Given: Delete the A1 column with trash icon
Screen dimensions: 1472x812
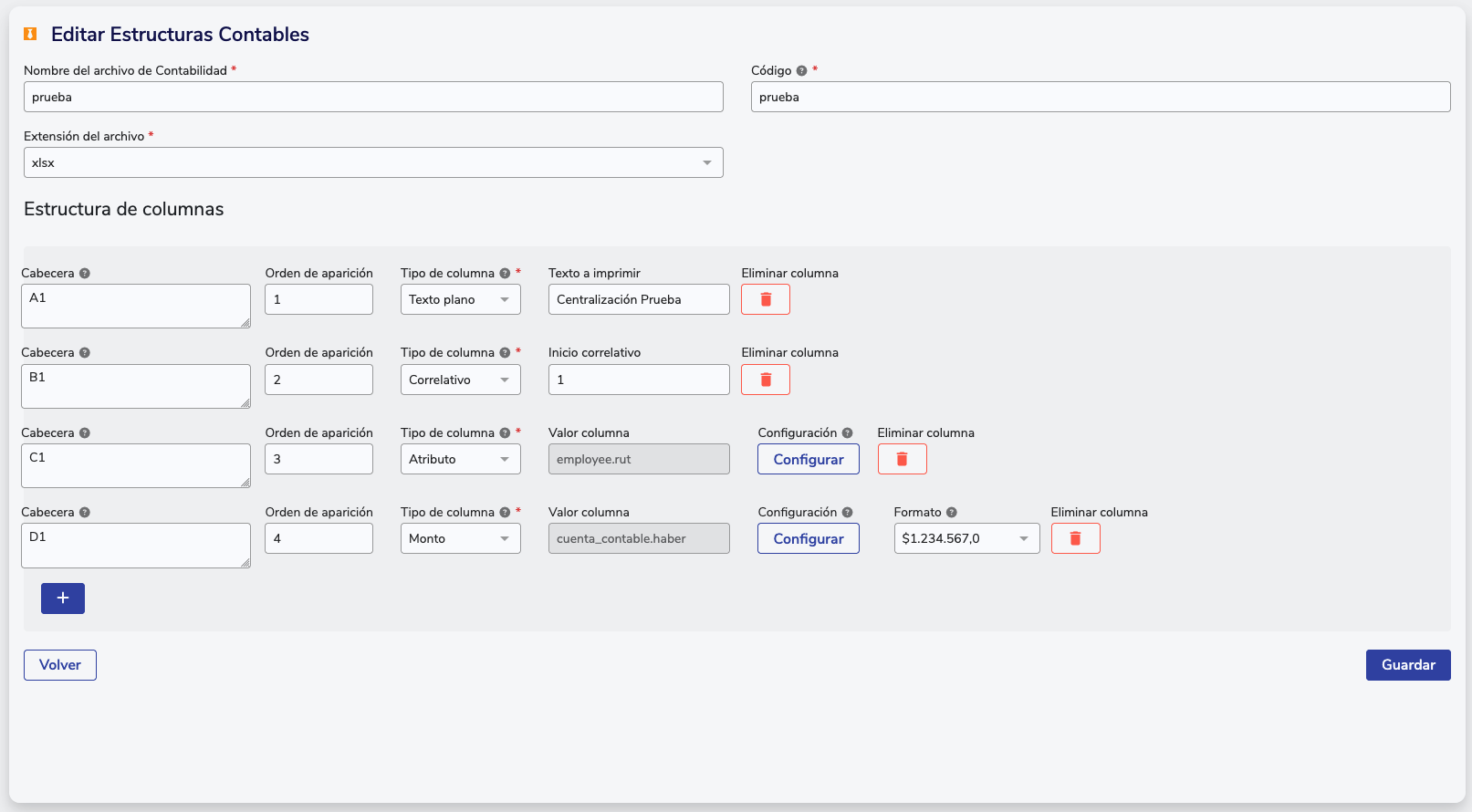Looking at the screenshot, I should 765,299.
